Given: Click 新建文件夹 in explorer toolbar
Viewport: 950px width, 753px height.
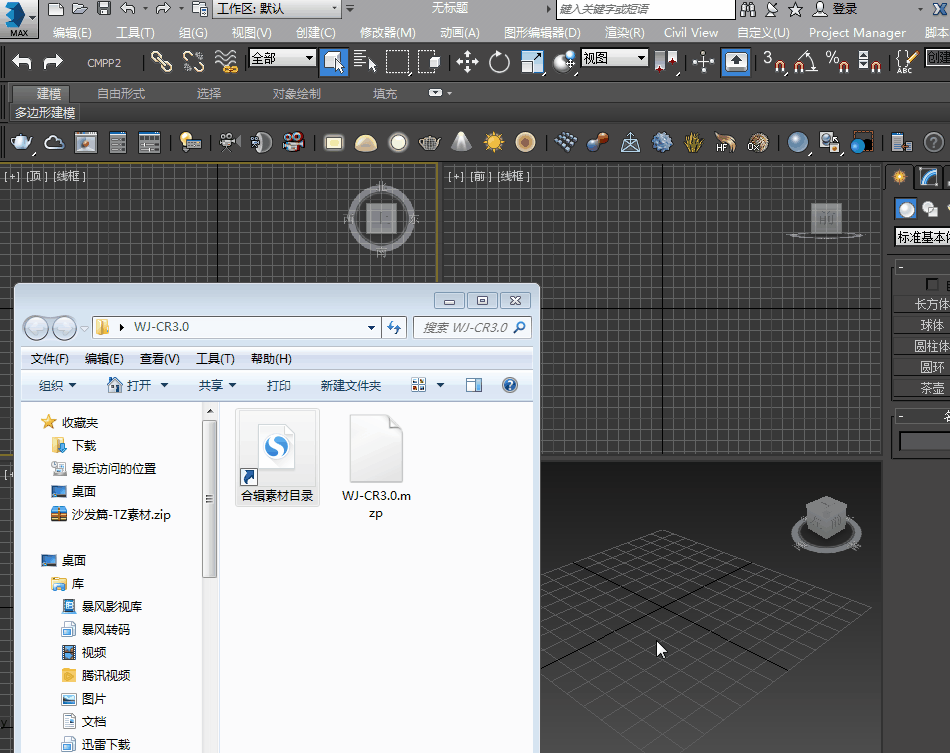Looking at the screenshot, I should tap(350, 386).
